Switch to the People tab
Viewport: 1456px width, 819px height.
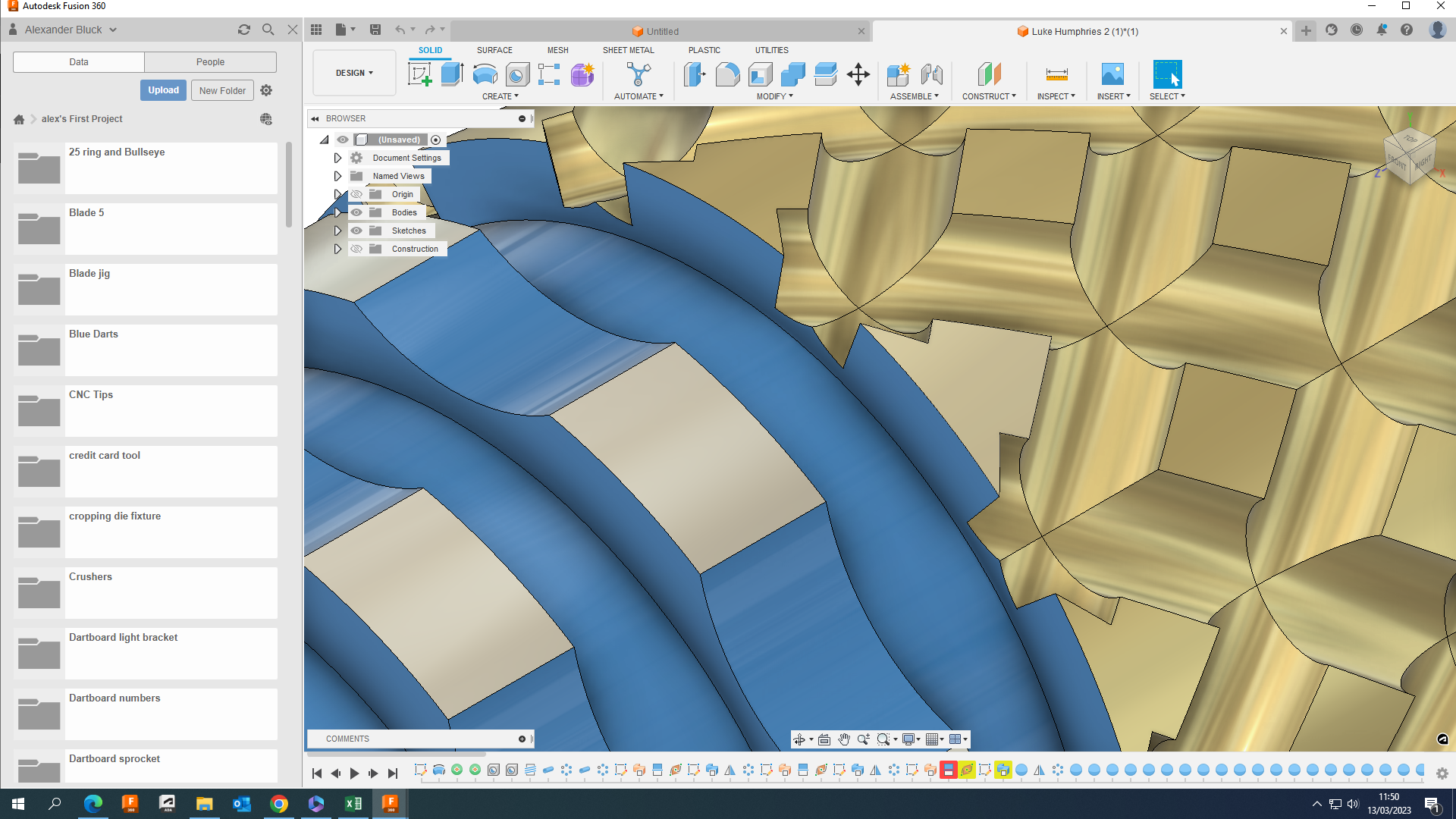pyautogui.click(x=210, y=62)
